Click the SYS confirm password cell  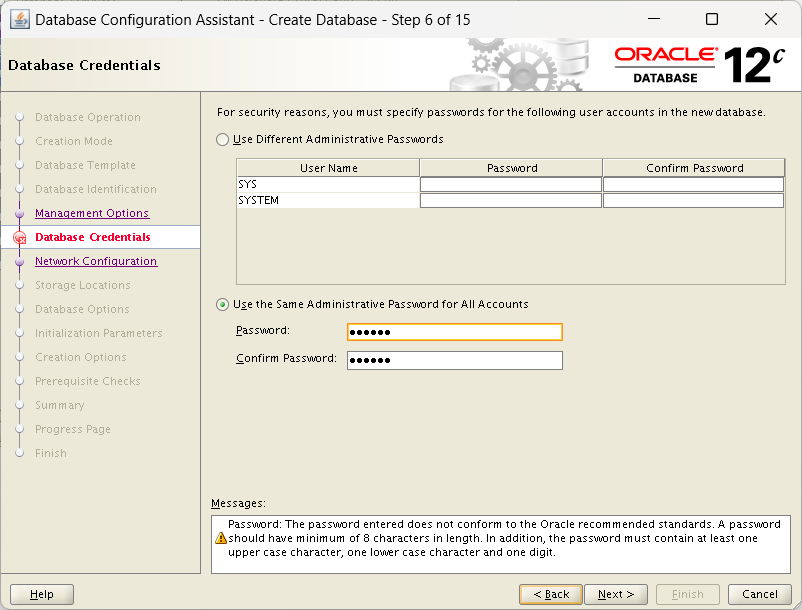pyautogui.click(x=694, y=184)
